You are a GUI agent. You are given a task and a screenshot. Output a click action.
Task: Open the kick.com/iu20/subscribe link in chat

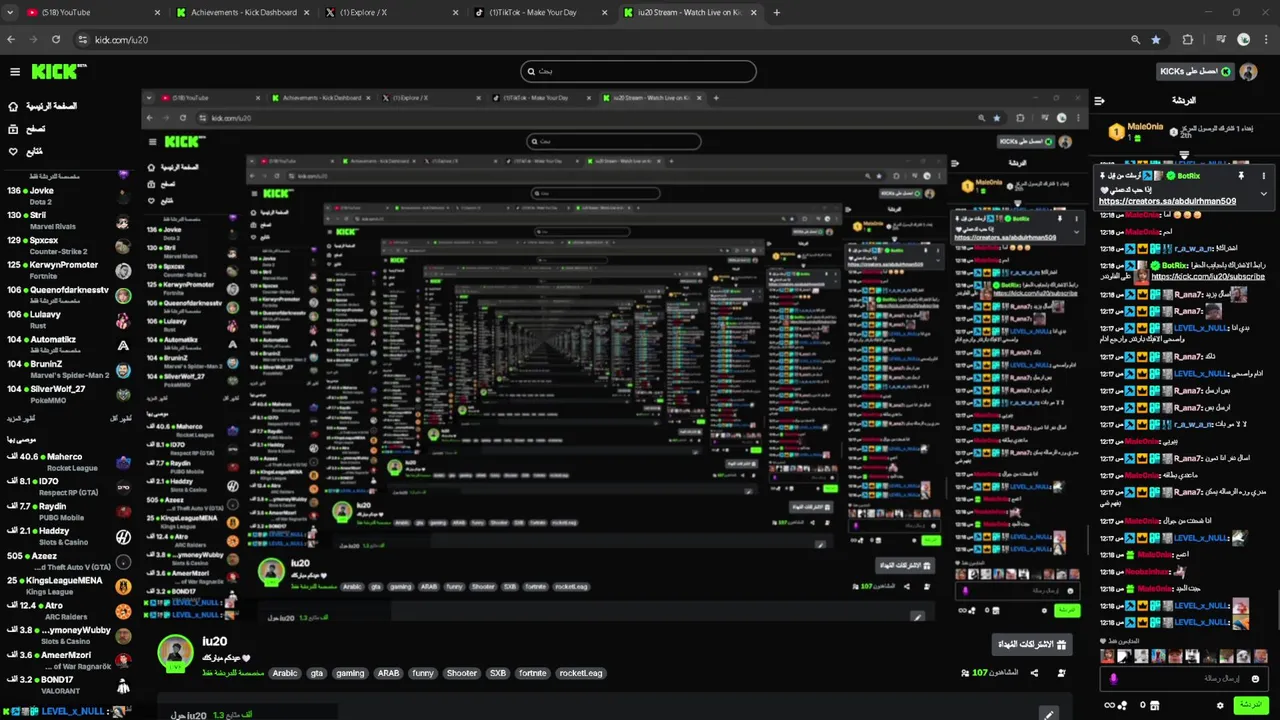click(x=1208, y=276)
